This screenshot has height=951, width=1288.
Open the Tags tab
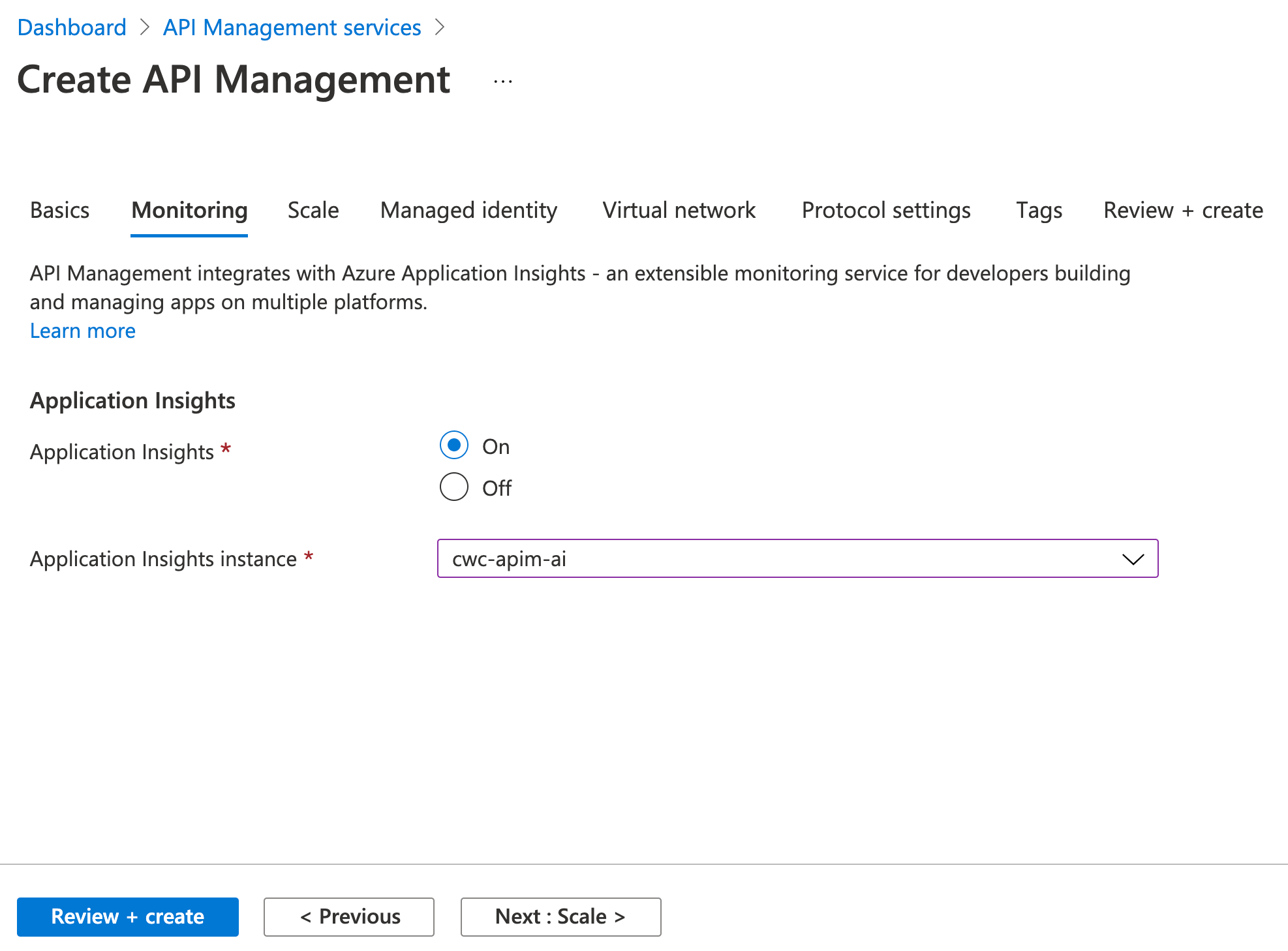[1039, 210]
